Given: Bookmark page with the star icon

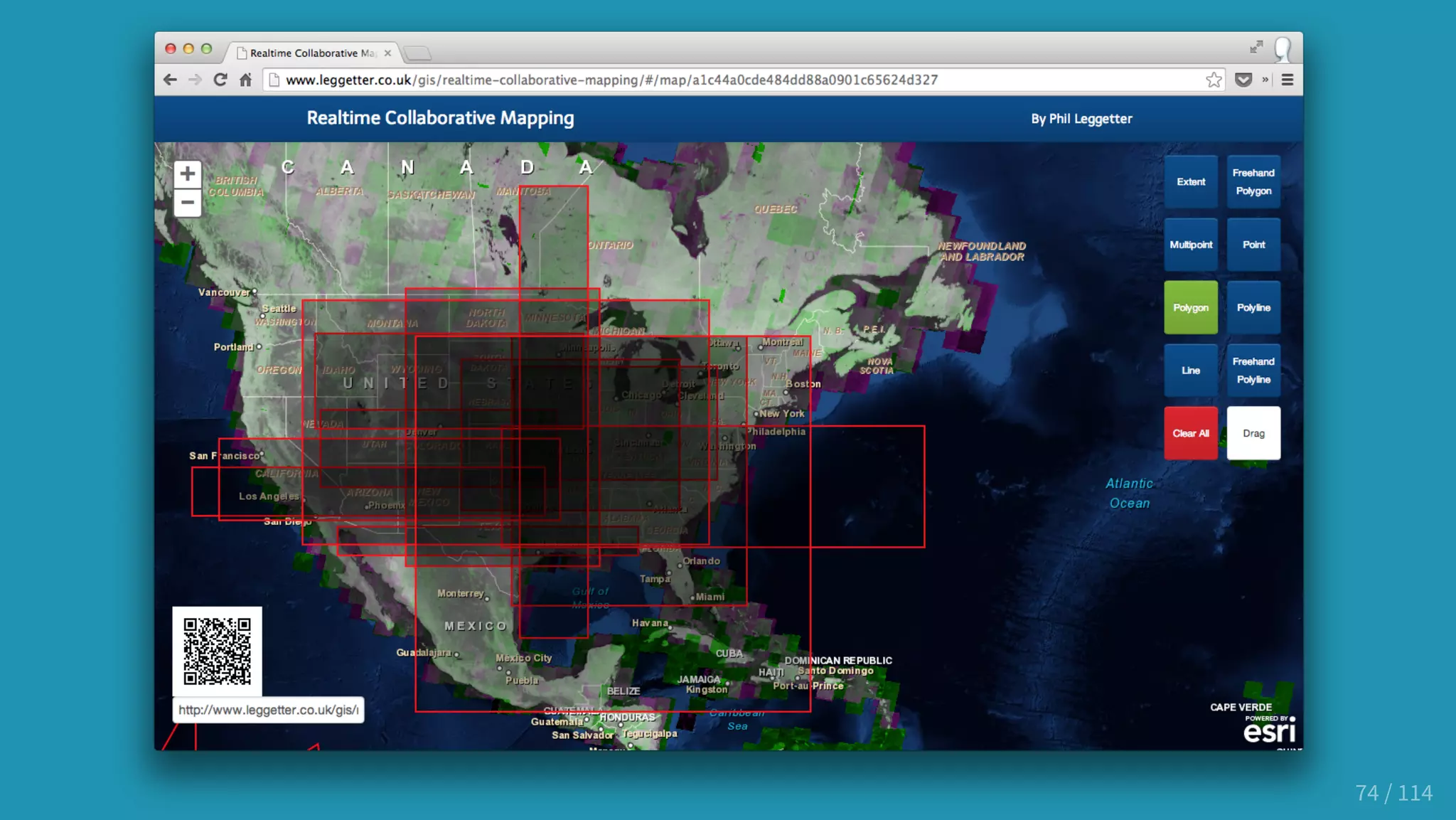Looking at the screenshot, I should 1214,80.
